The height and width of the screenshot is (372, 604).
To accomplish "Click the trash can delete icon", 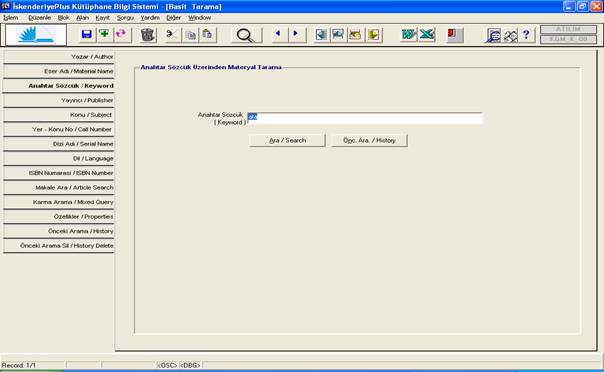I will 147,35.
